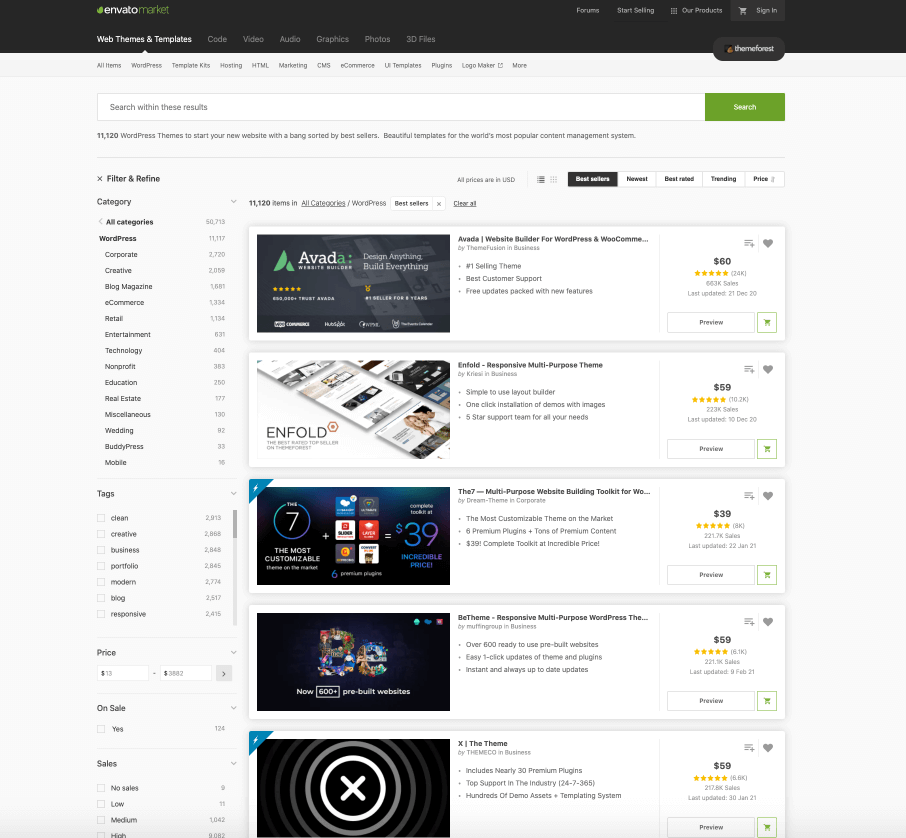Add BeTheme to collection icon
The image size is (906, 838).
pos(749,622)
